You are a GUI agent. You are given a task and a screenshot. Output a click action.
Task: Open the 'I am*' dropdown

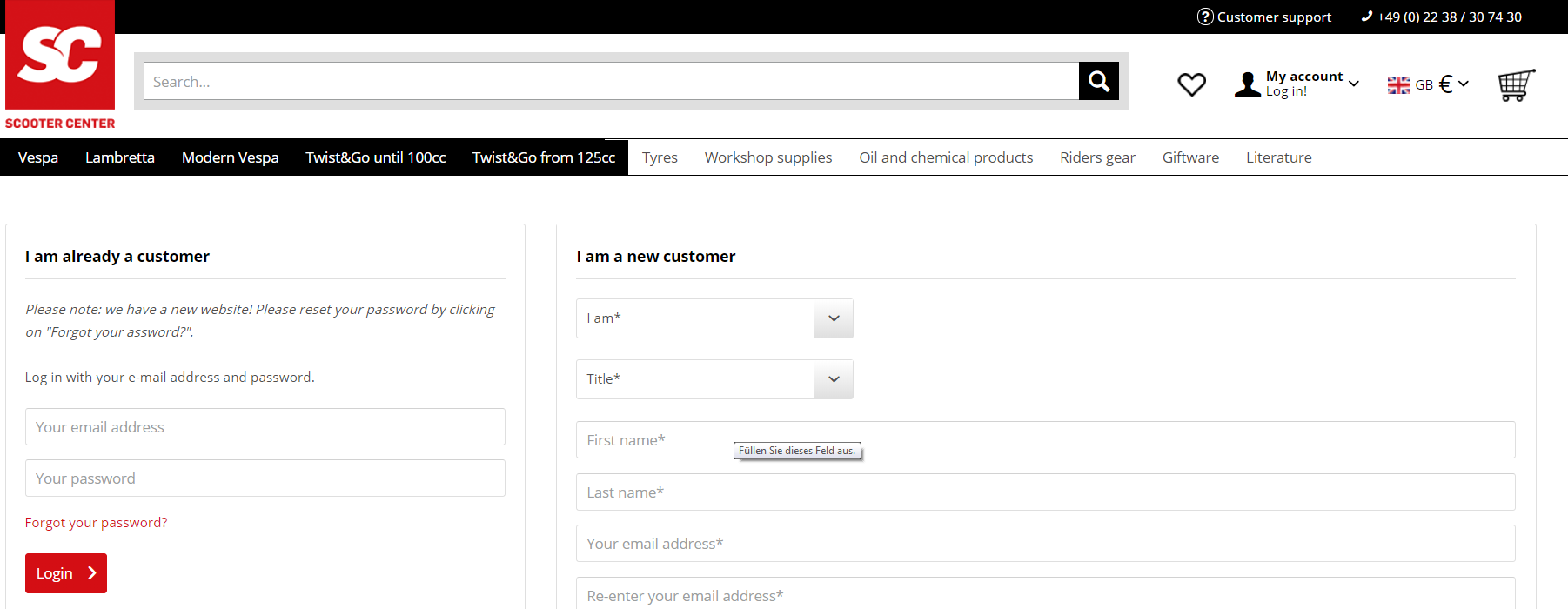[714, 318]
